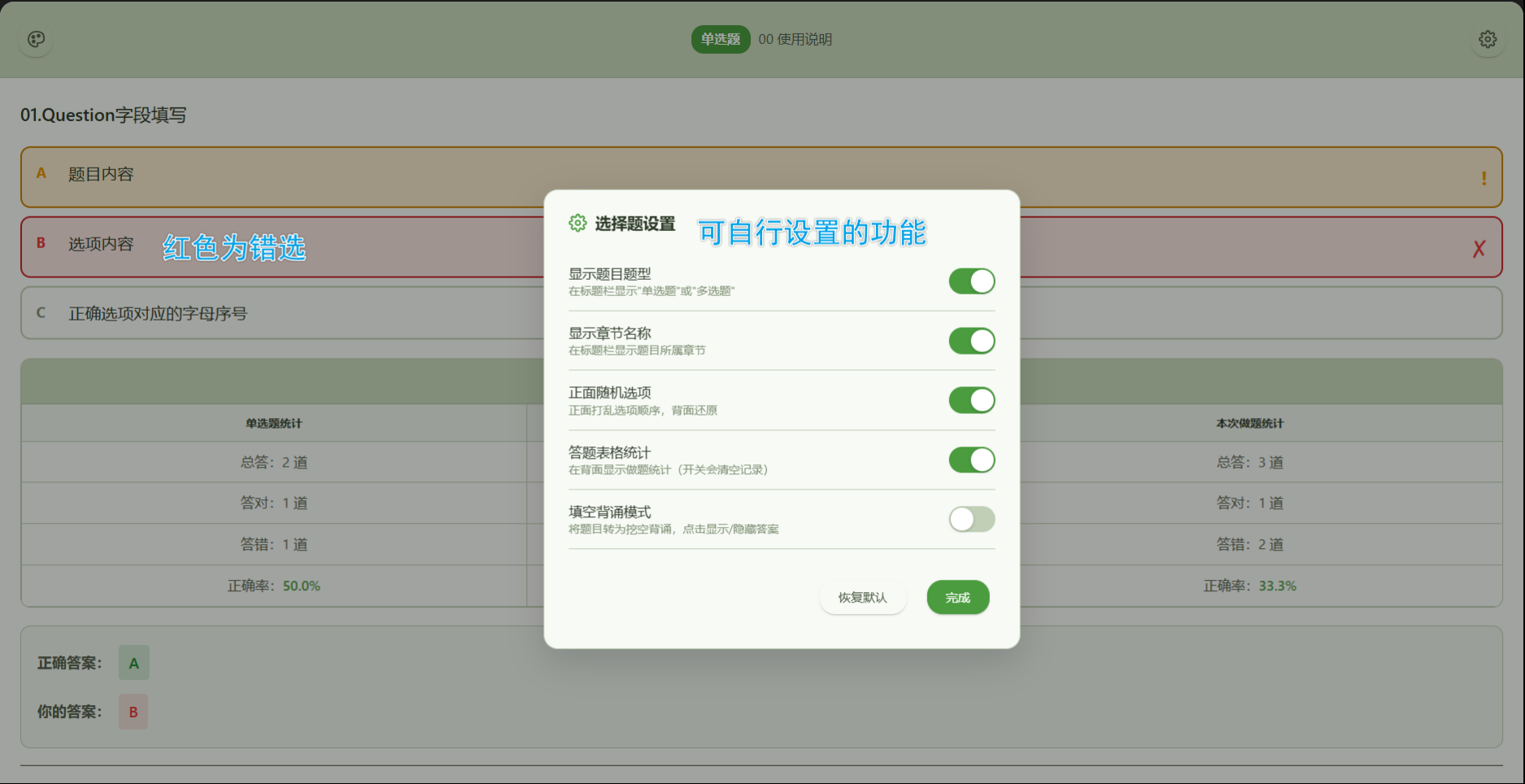
Task: Toggle the 答题表格统计 switch
Action: [972, 460]
